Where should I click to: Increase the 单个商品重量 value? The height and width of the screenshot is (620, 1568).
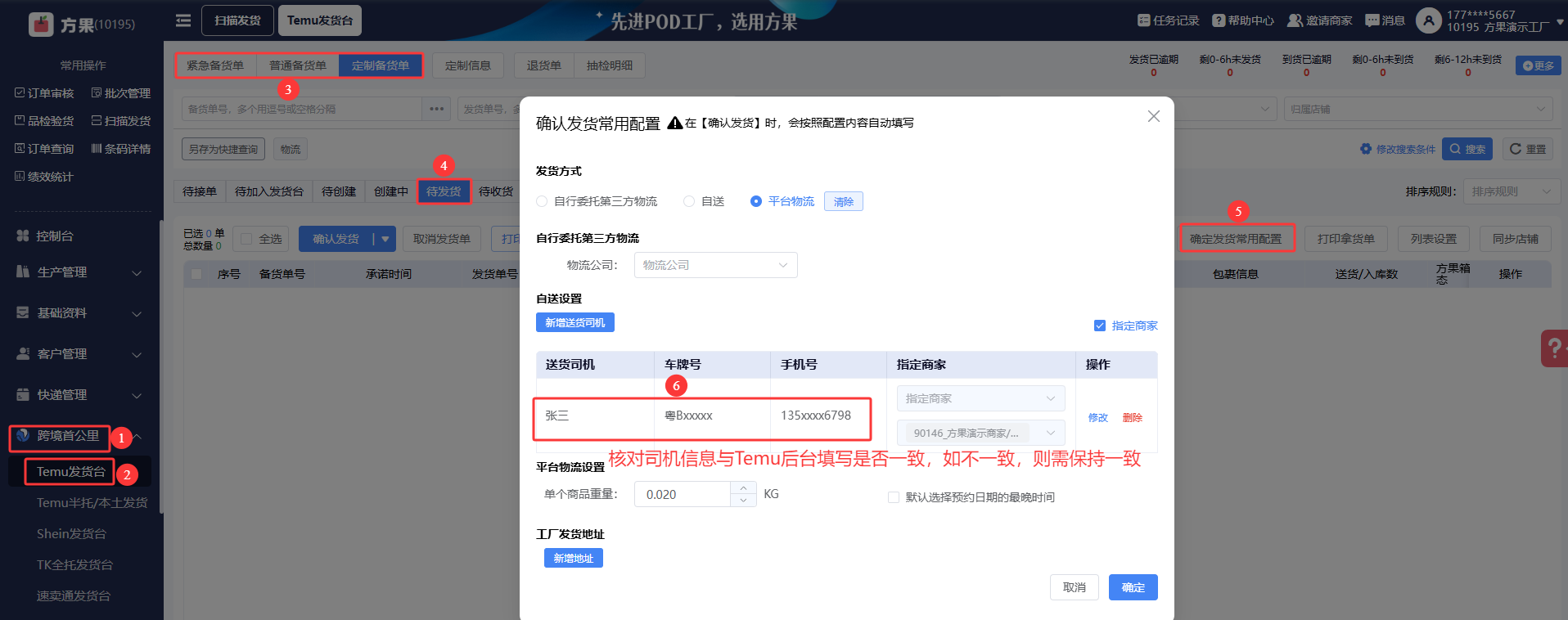(743, 487)
